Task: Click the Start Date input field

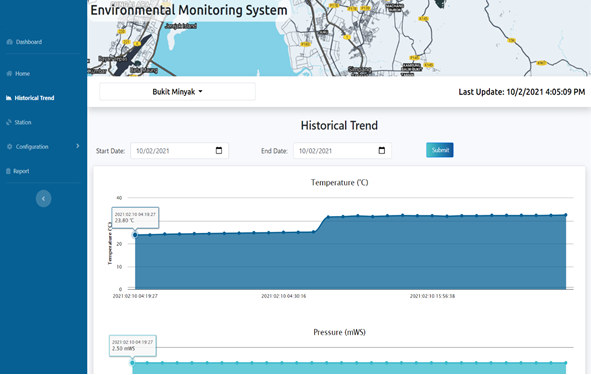Action: 179,151
